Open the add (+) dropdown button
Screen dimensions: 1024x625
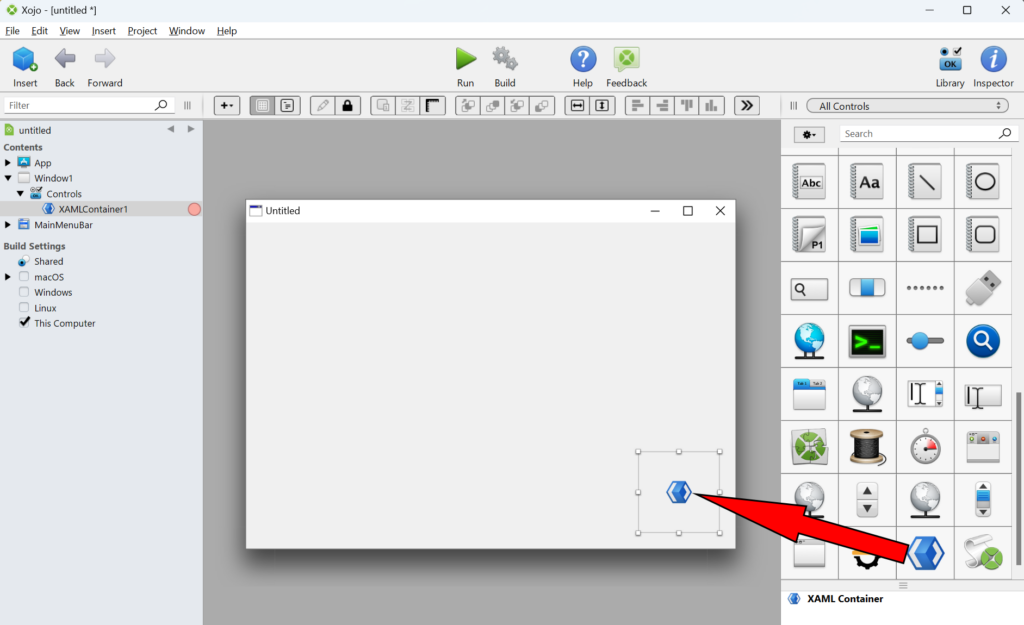(227, 105)
